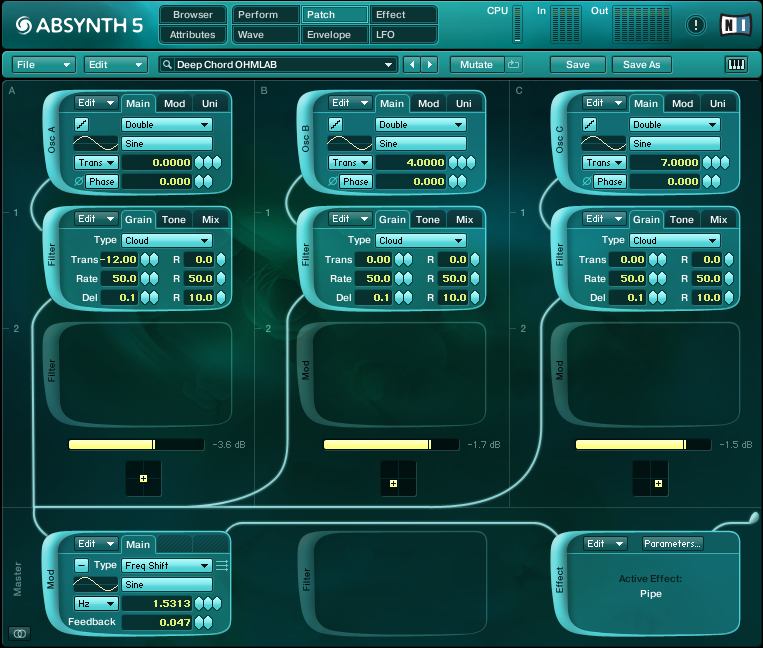The width and height of the screenshot is (763, 648).
Task: Open Osc A Double mode dropdown
Action: 167,125
